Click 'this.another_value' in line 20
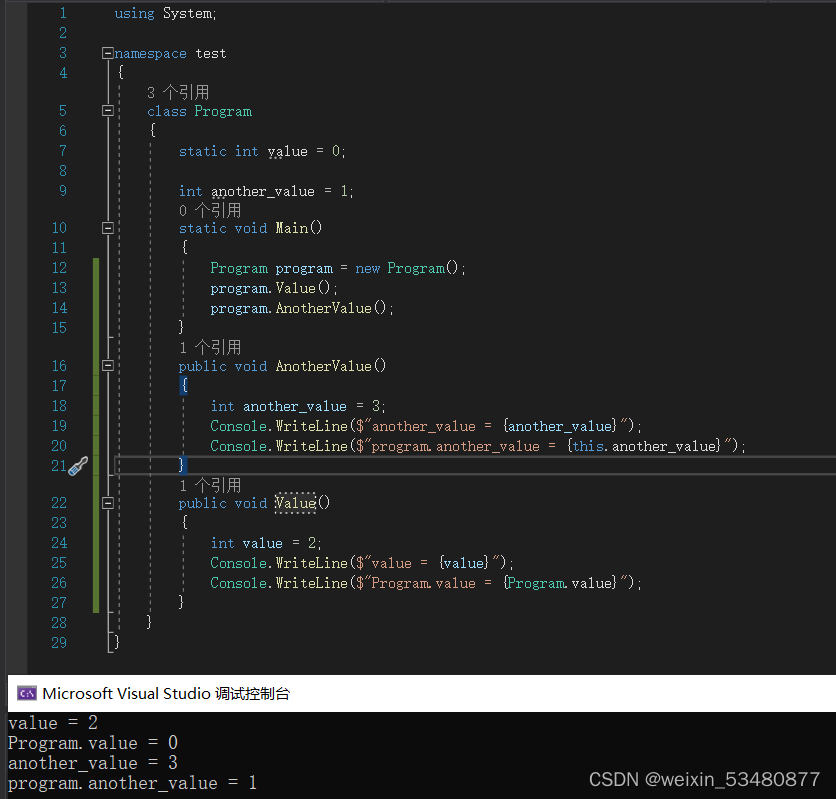Image resolution: width=836 pixels, height=799 pixels. [x=646, y=446]
